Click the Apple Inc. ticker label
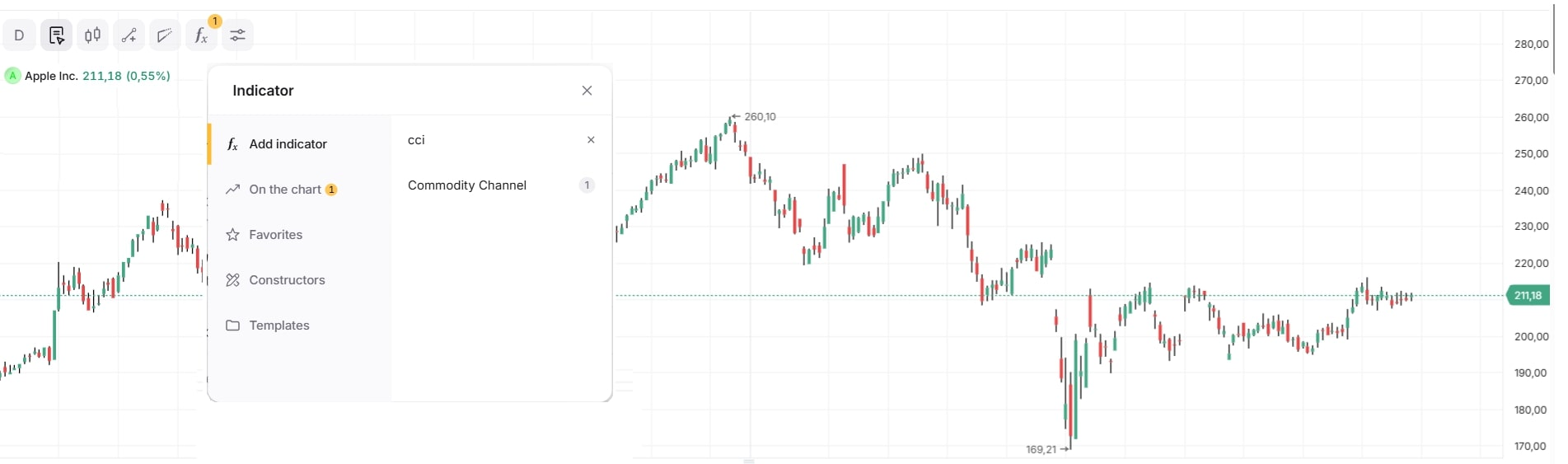The height and width of the screenshot is (464, 1568). point(51,76)
